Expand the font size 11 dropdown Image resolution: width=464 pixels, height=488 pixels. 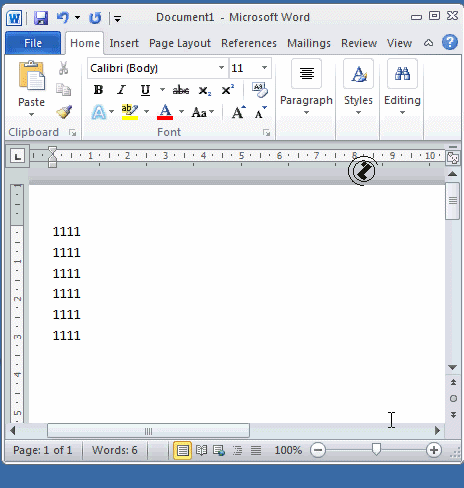pyautogui.click(x=264, y=68)
